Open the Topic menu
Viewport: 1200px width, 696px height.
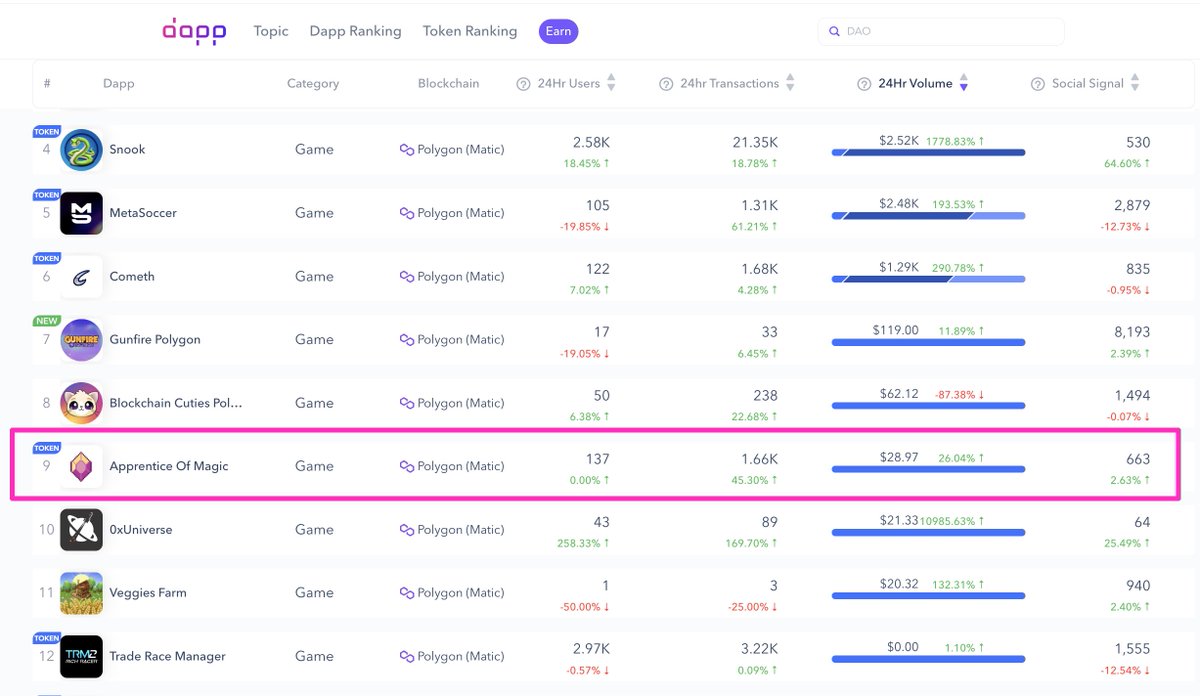(x=271, y=31)
